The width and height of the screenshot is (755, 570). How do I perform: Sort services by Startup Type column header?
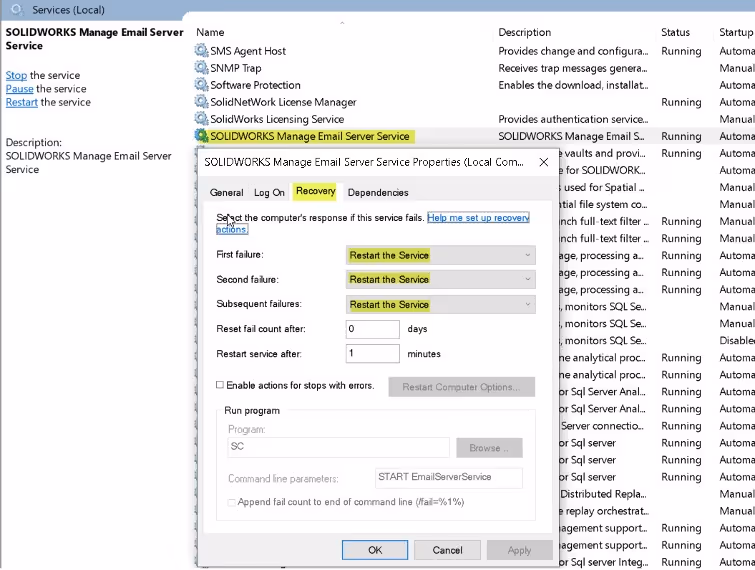coord(736,32)
